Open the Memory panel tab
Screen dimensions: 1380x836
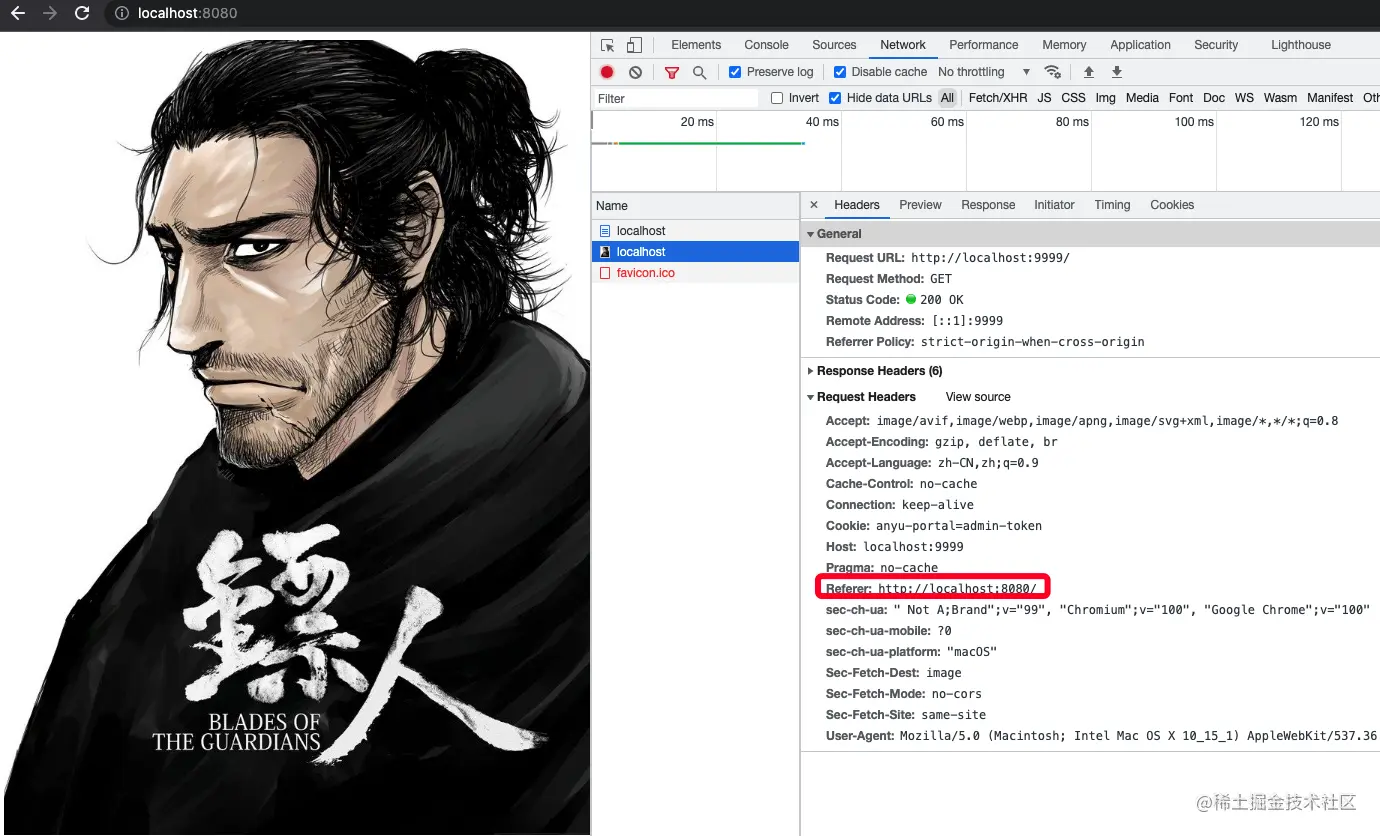pos(1064,45)
